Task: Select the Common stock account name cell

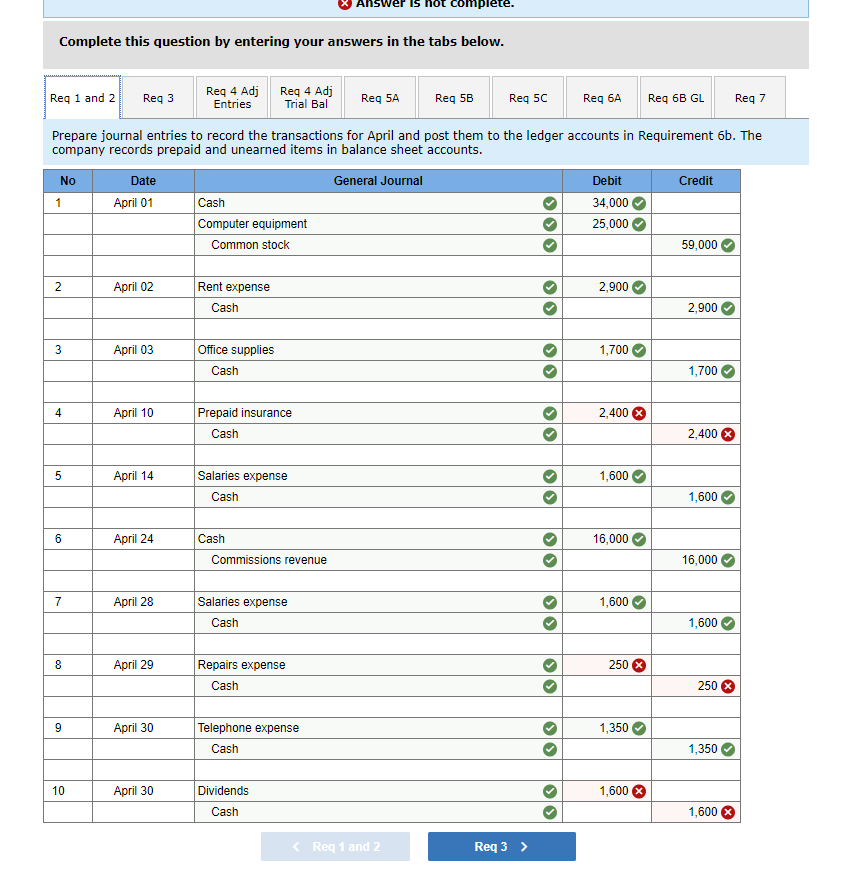Action: tap(378, 245)
